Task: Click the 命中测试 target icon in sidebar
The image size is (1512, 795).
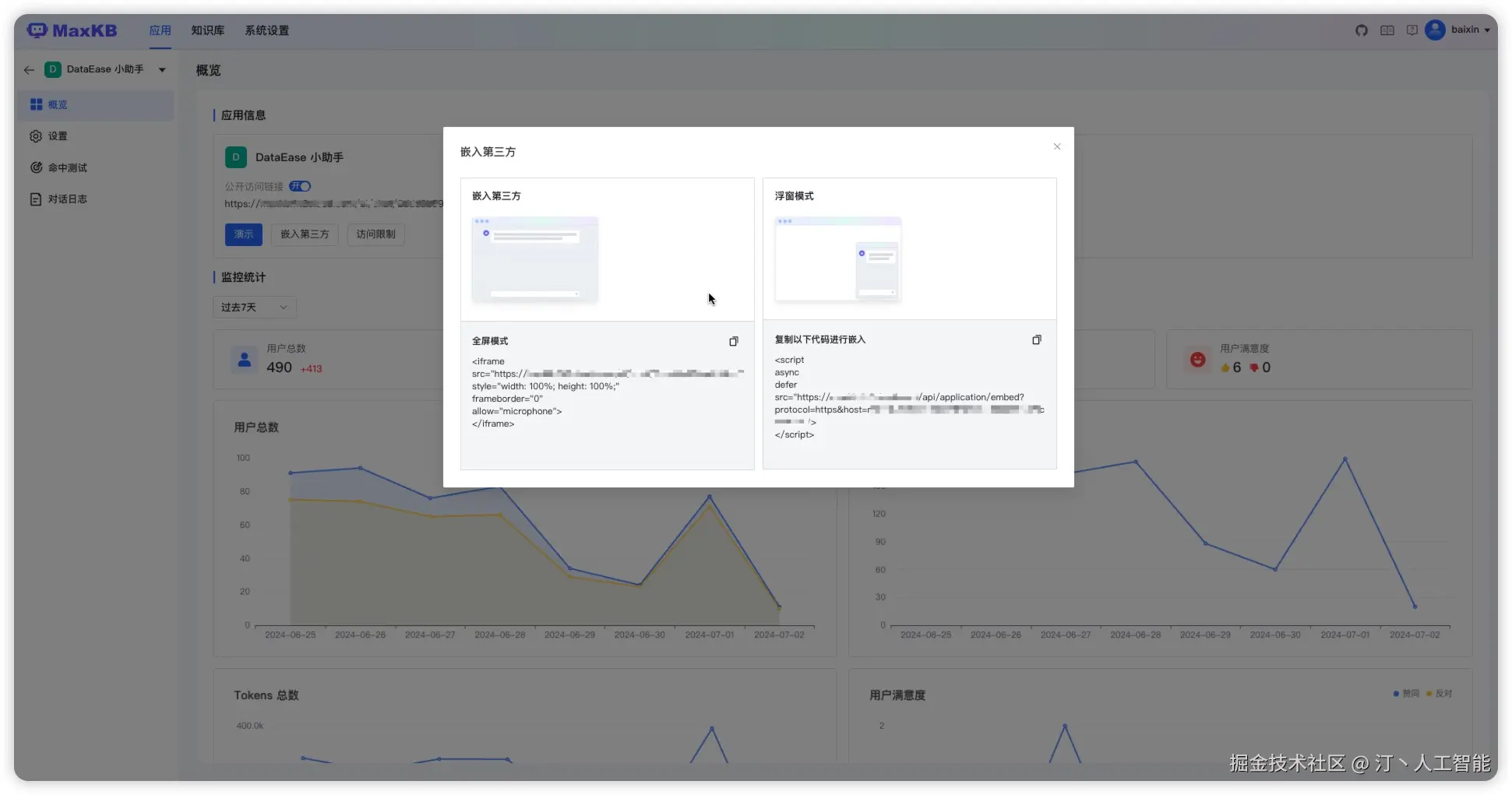Action: (36, 167)
